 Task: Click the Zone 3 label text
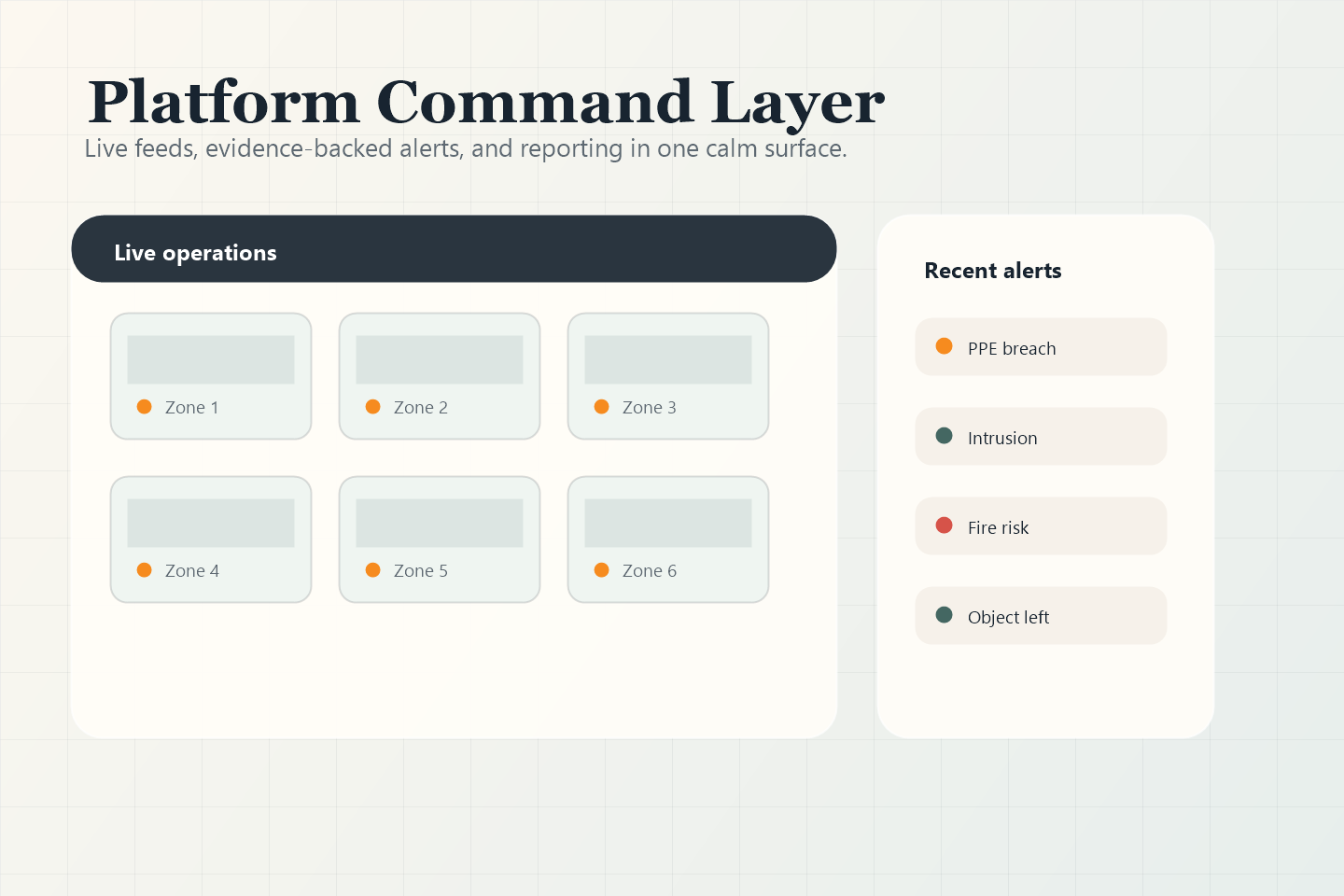[650, 408]
